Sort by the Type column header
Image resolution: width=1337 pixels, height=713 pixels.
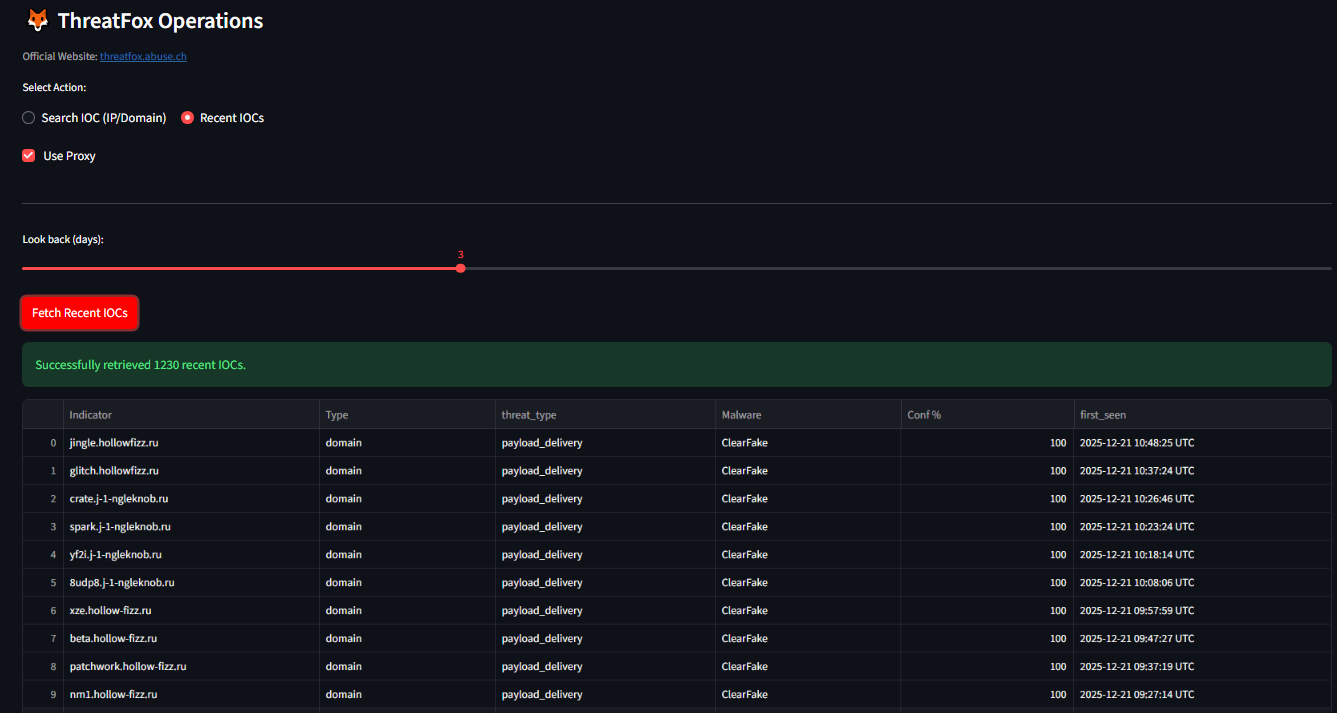[408, 415]
